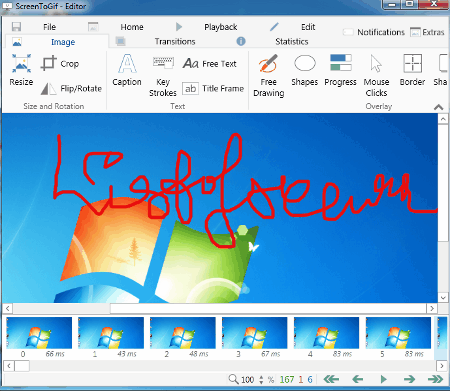The height and width of the screenshot is (391, 450).
Task: Add a Progress overlay
Action: (x=340, y=71)
